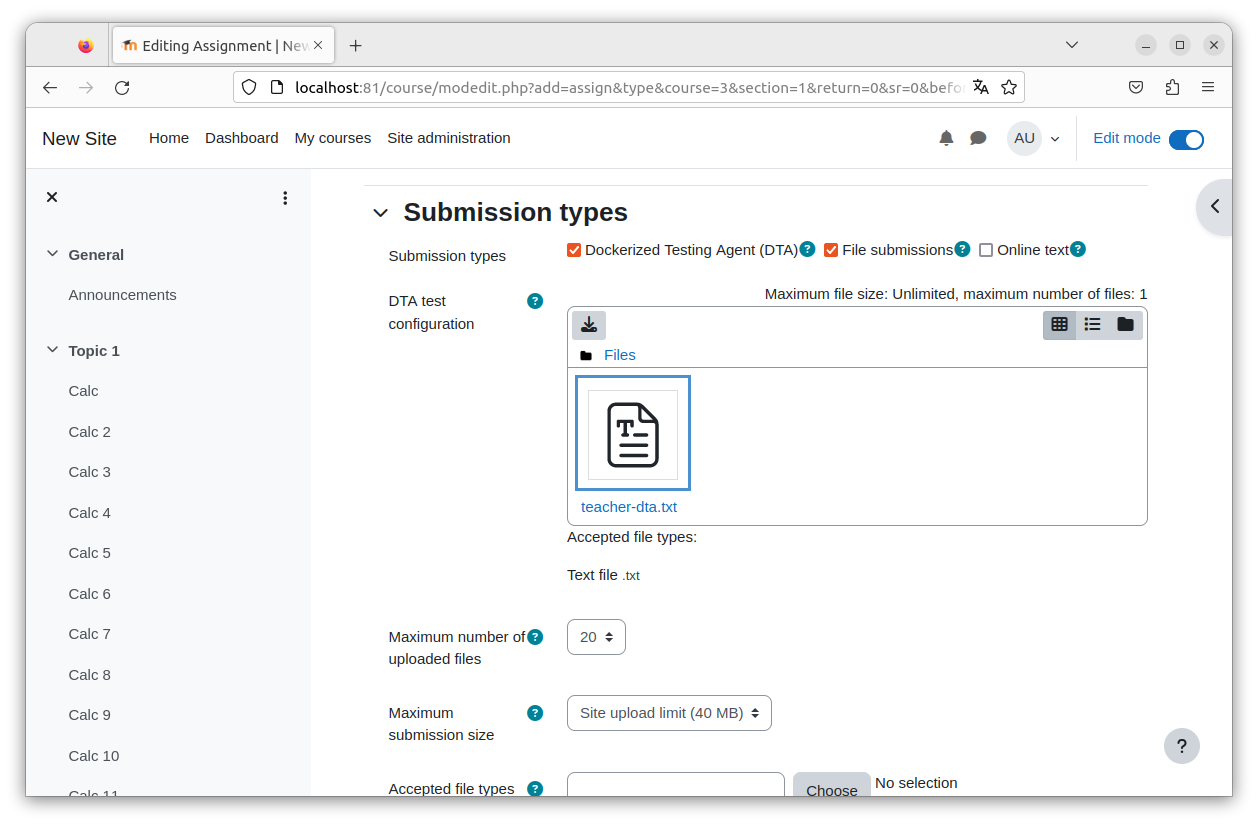Image resolution: width=1258 pixels, height=825 pixels.
Task: Switch file manager to icon grid view
Action: [x=1060, y=325]
